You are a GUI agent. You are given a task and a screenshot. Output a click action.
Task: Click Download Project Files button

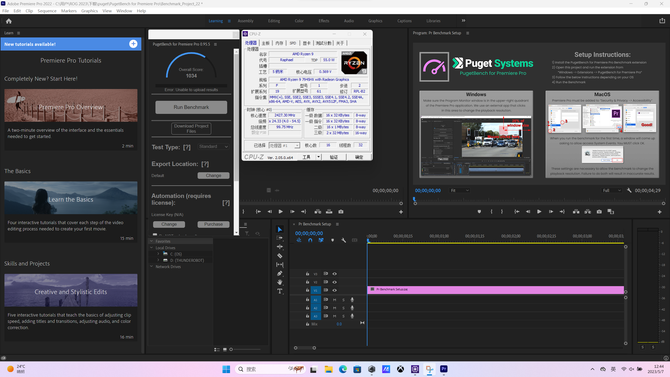pos(191,128)
